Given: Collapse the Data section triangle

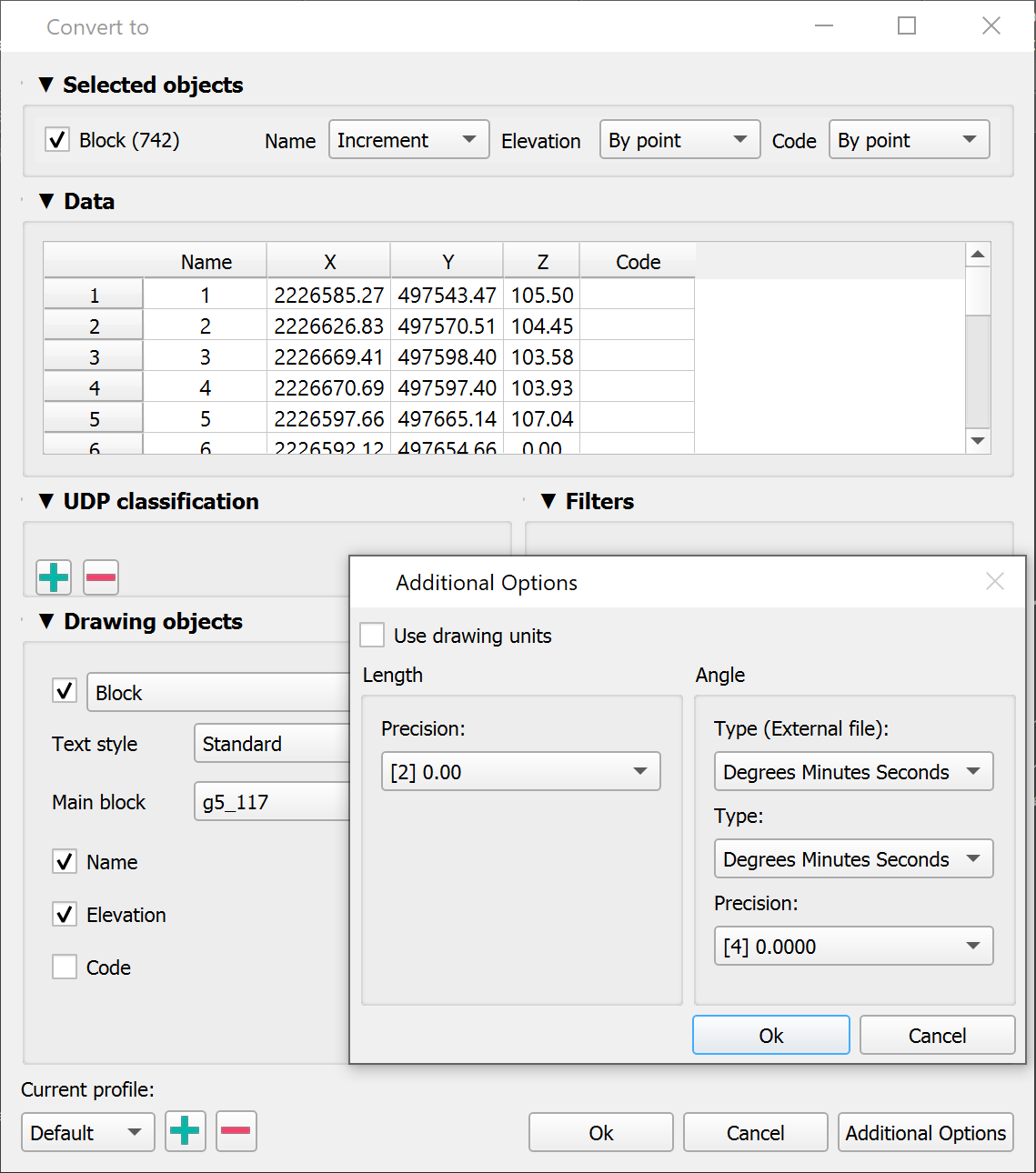Looking at the screenshot, I should click(46, 201).
